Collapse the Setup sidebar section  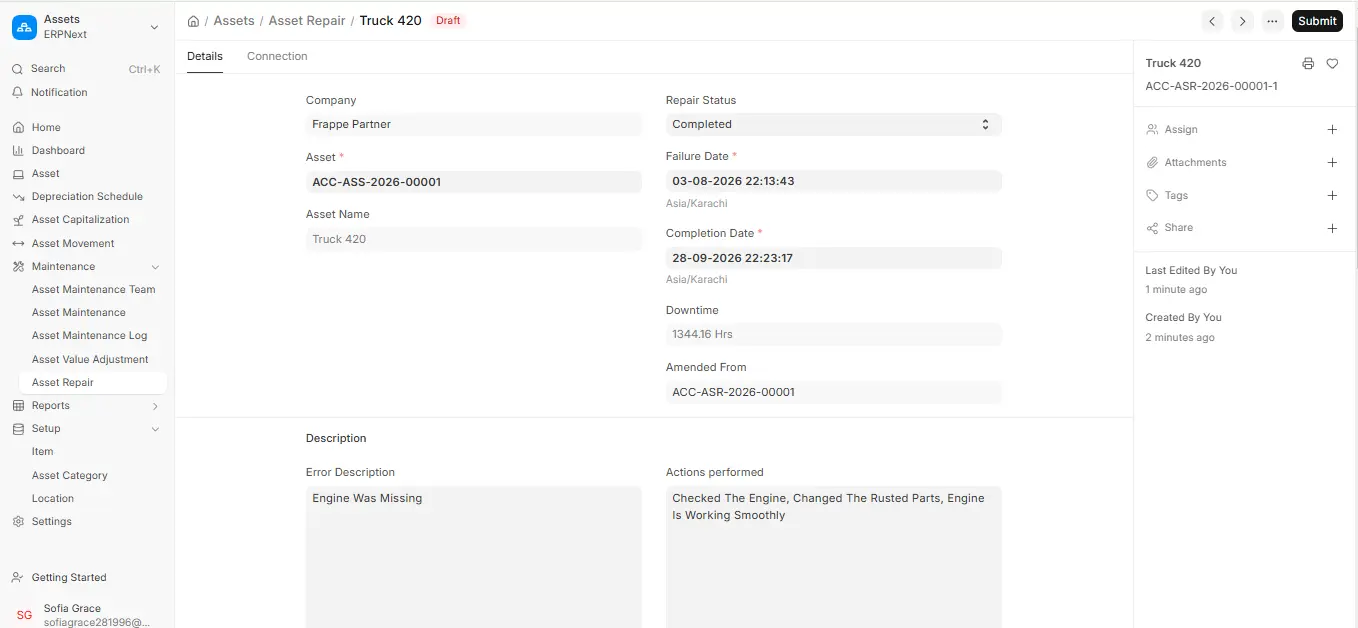[x=155, y=429]
